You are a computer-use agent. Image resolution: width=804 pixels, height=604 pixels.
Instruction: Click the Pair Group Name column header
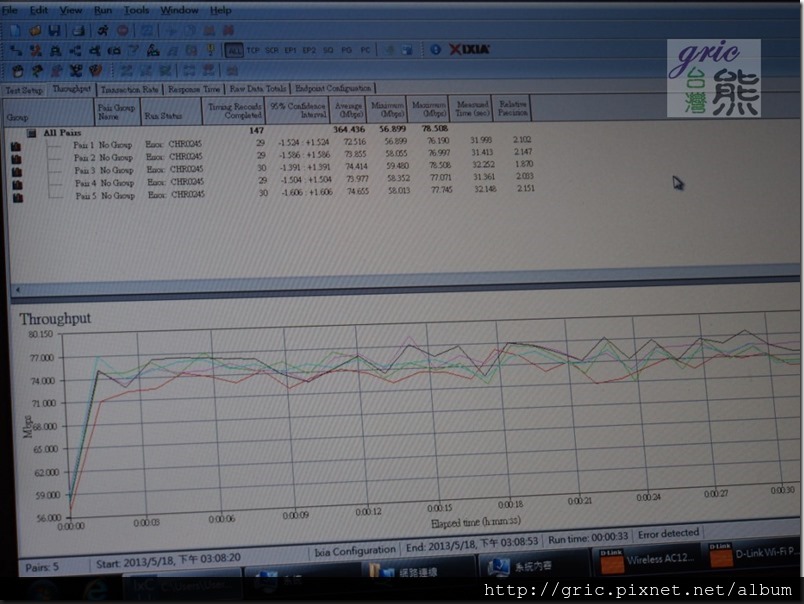(x=117, y=111)
